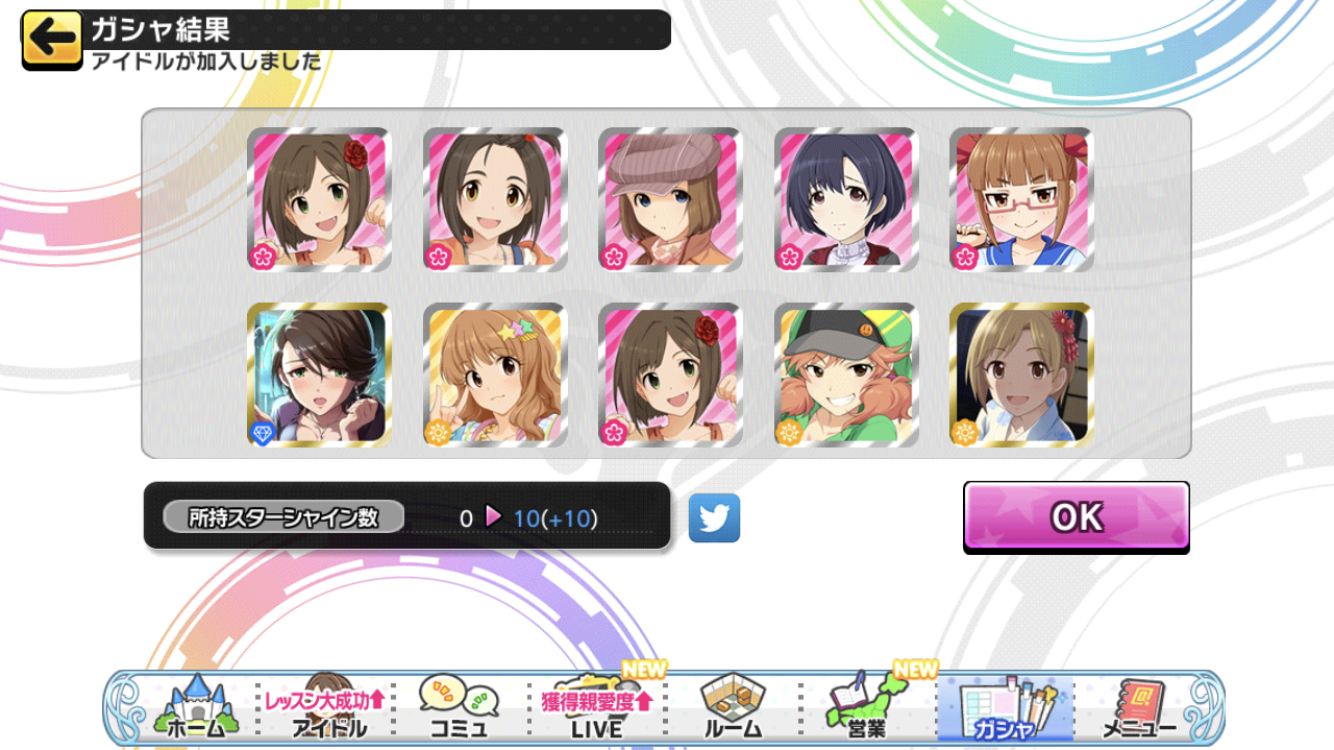Open the アイドル menu in bottom bar
Screen dimensions: 1334x750
(326, 706)
